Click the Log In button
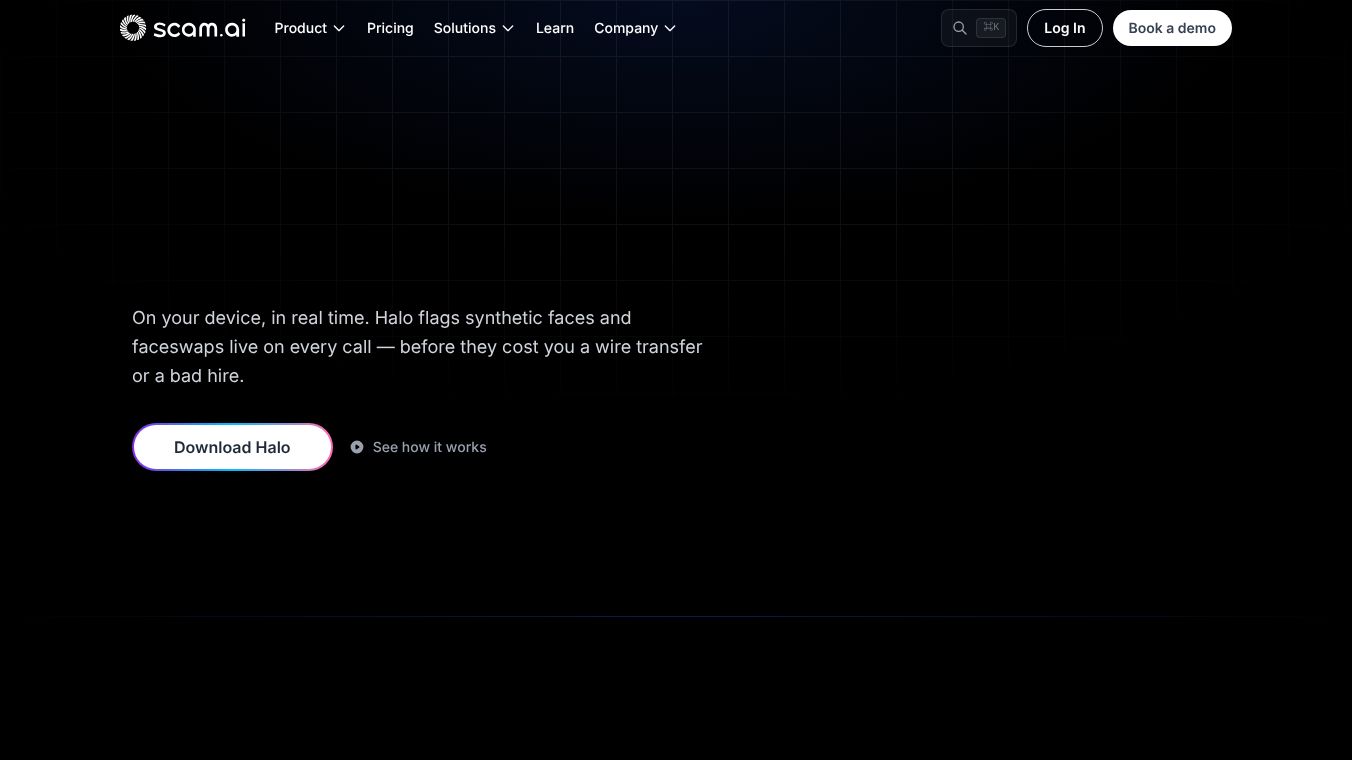 click(1065, 28)
